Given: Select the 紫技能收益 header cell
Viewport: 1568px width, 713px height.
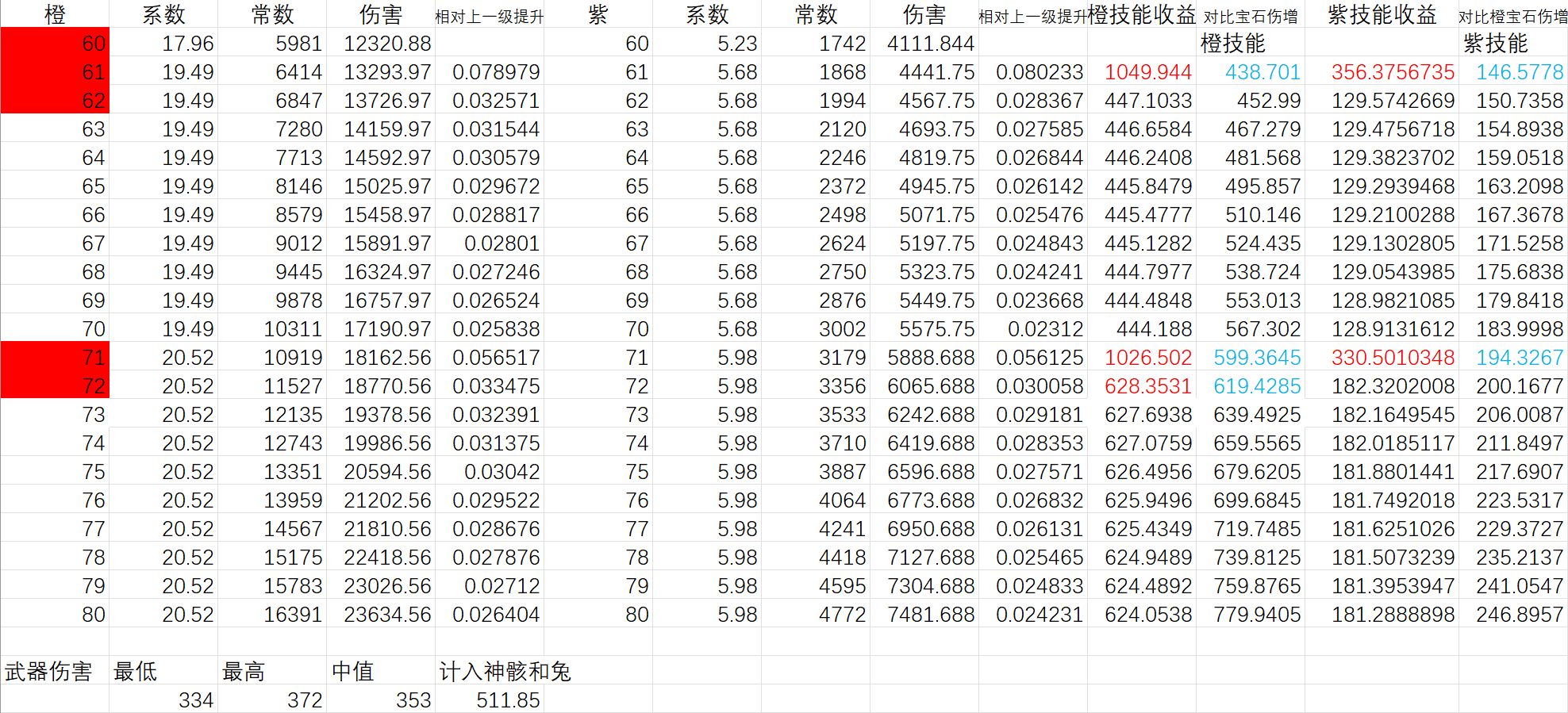Looking at the screenshot, I should point(1382,15).
